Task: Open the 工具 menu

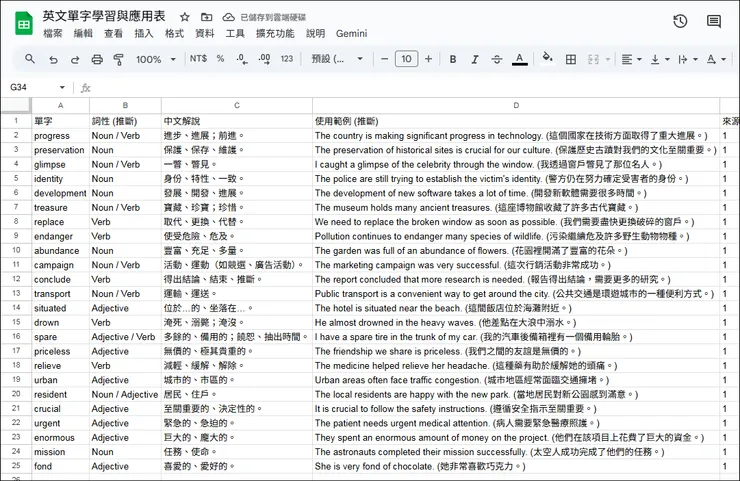Action: [x=235, y=34]
